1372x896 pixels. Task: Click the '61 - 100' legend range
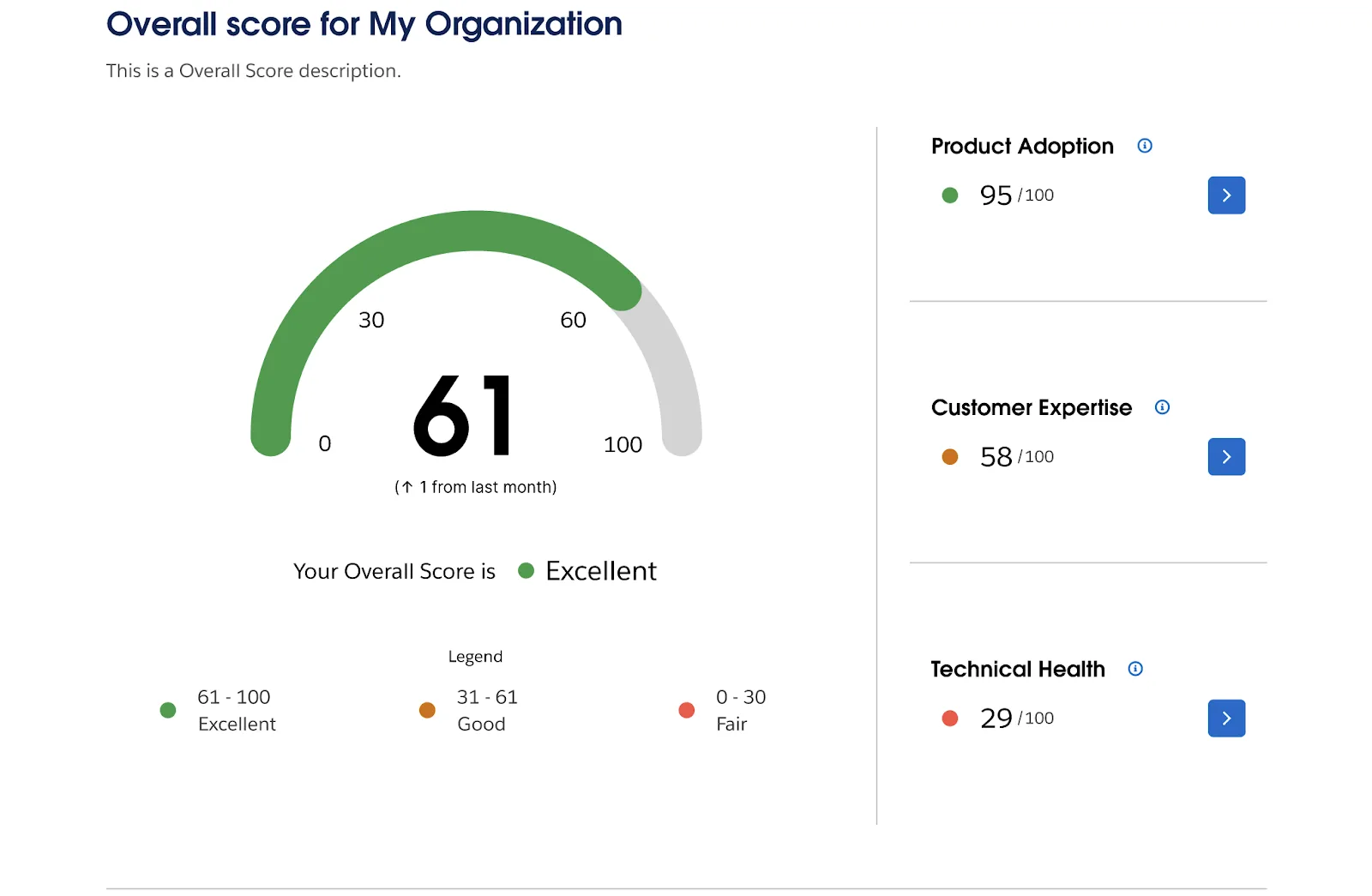click(234, 697)
